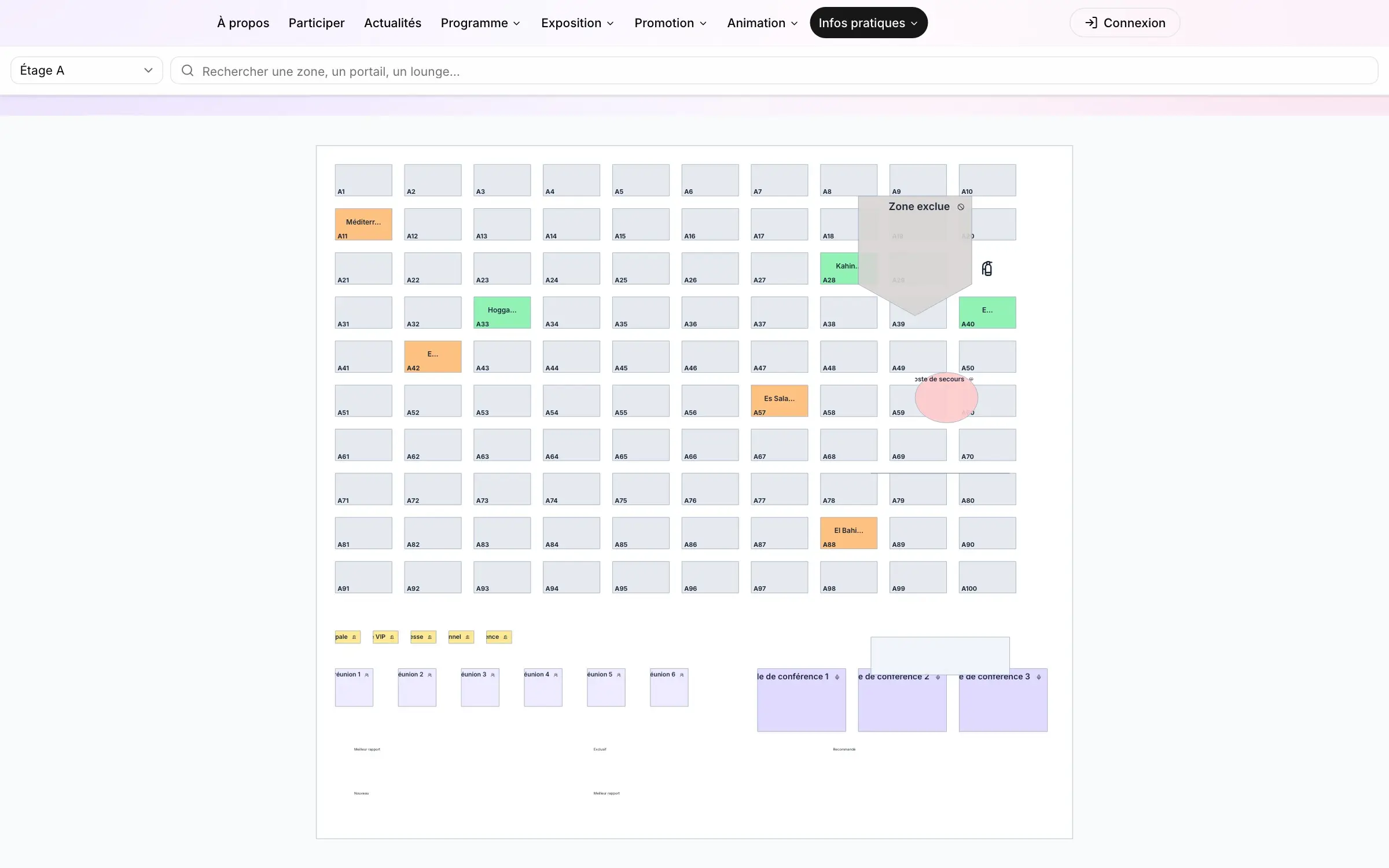The width and height of the screenshot is (1389, 868).
Task: Select empty booth A100
Action: [987, 577]
